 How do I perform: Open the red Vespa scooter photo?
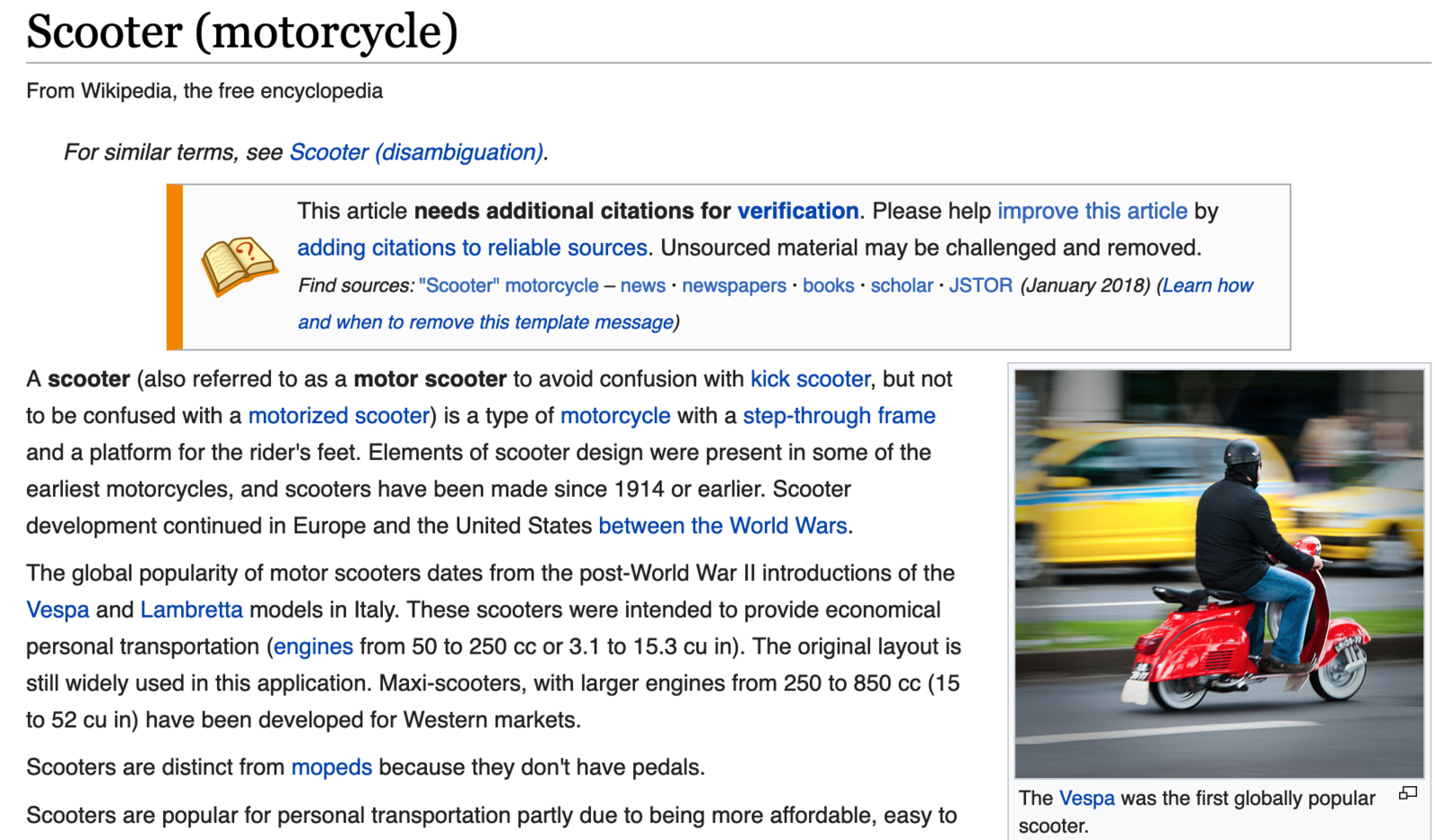(1219, 574)
